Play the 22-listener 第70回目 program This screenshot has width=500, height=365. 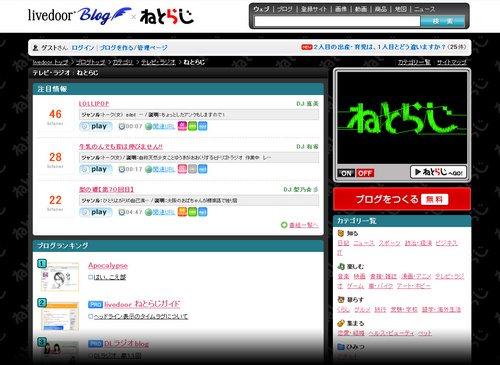(96, 212)
